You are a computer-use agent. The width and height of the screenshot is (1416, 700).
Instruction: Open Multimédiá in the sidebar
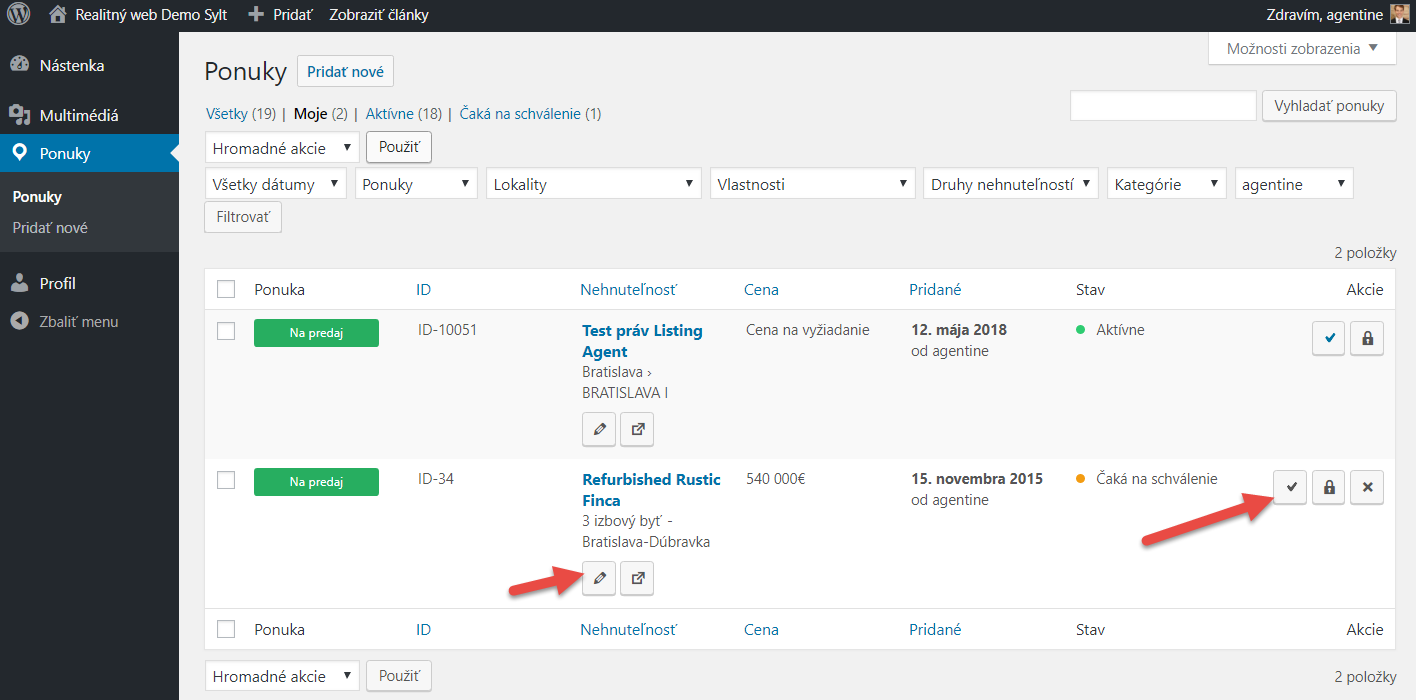tap(79, 115)
